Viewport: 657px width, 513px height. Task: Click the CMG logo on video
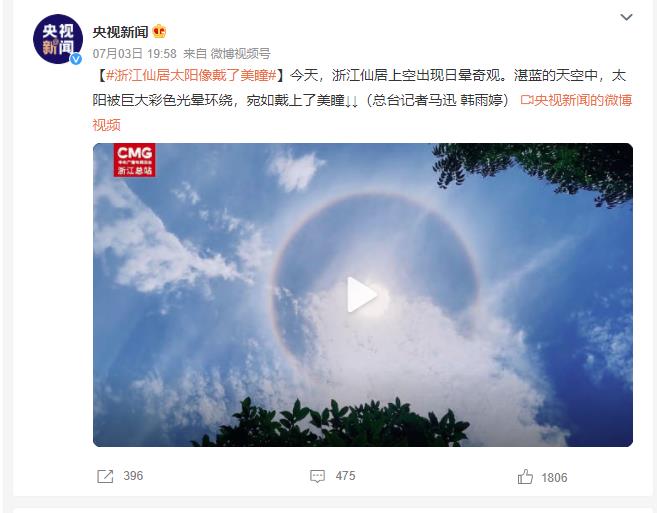point(134,160)
